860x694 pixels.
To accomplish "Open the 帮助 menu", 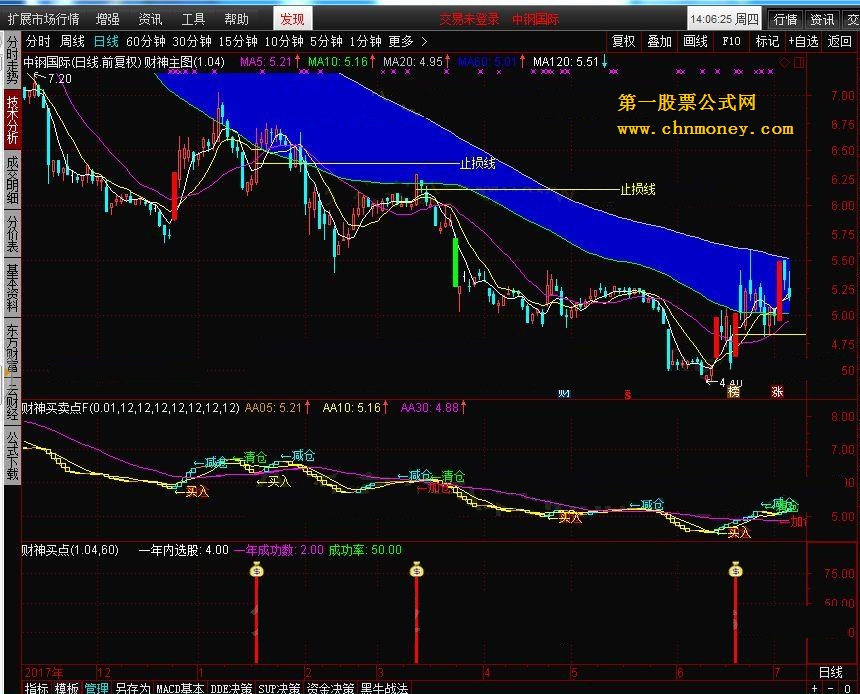I will [236, 19].
